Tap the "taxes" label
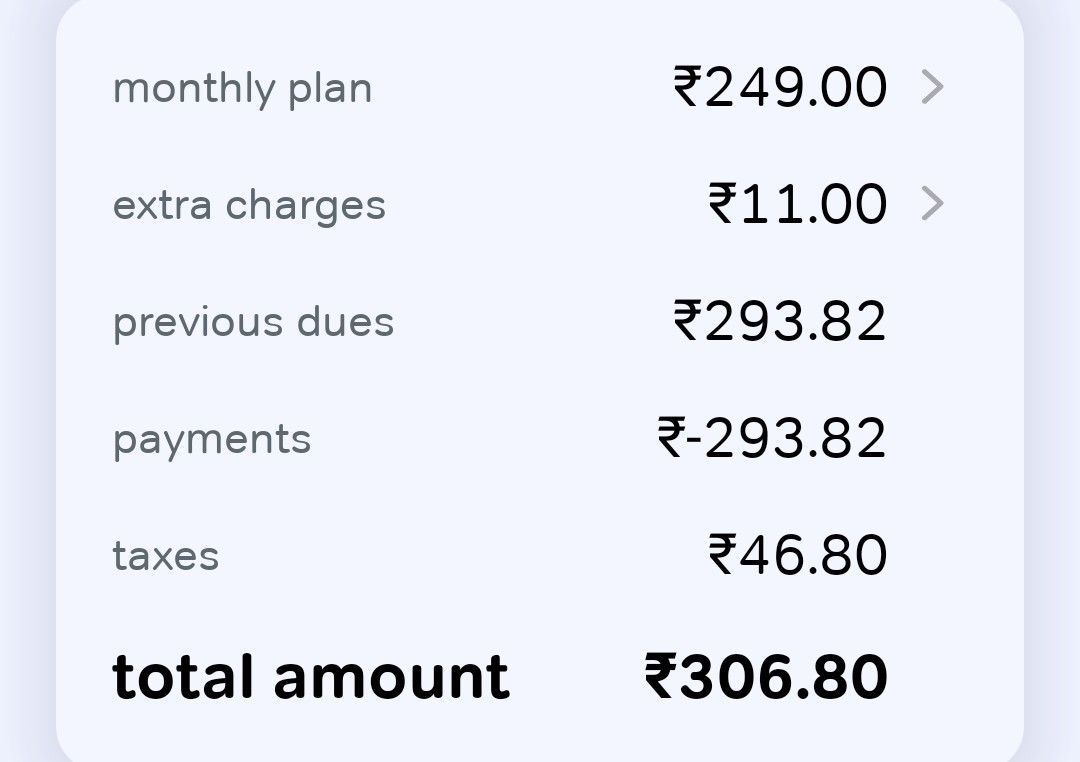The height and width of the screenshot is (762, 1080). pyautogui.click(x=165, y=556)
